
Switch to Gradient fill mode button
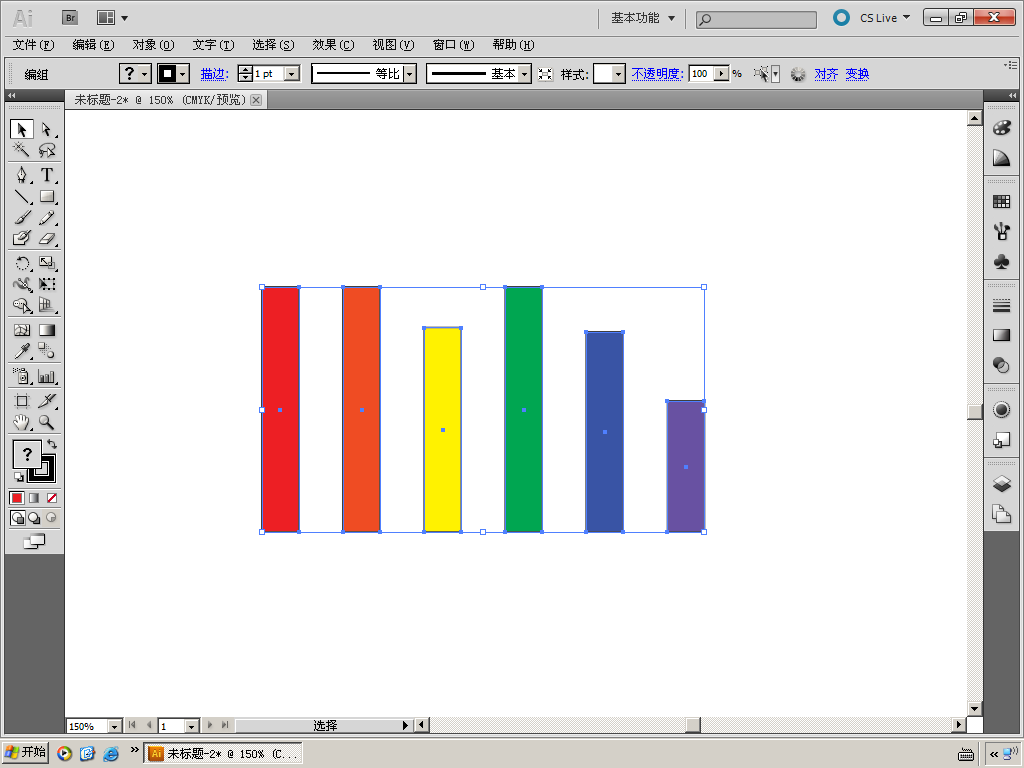(34, 498)
